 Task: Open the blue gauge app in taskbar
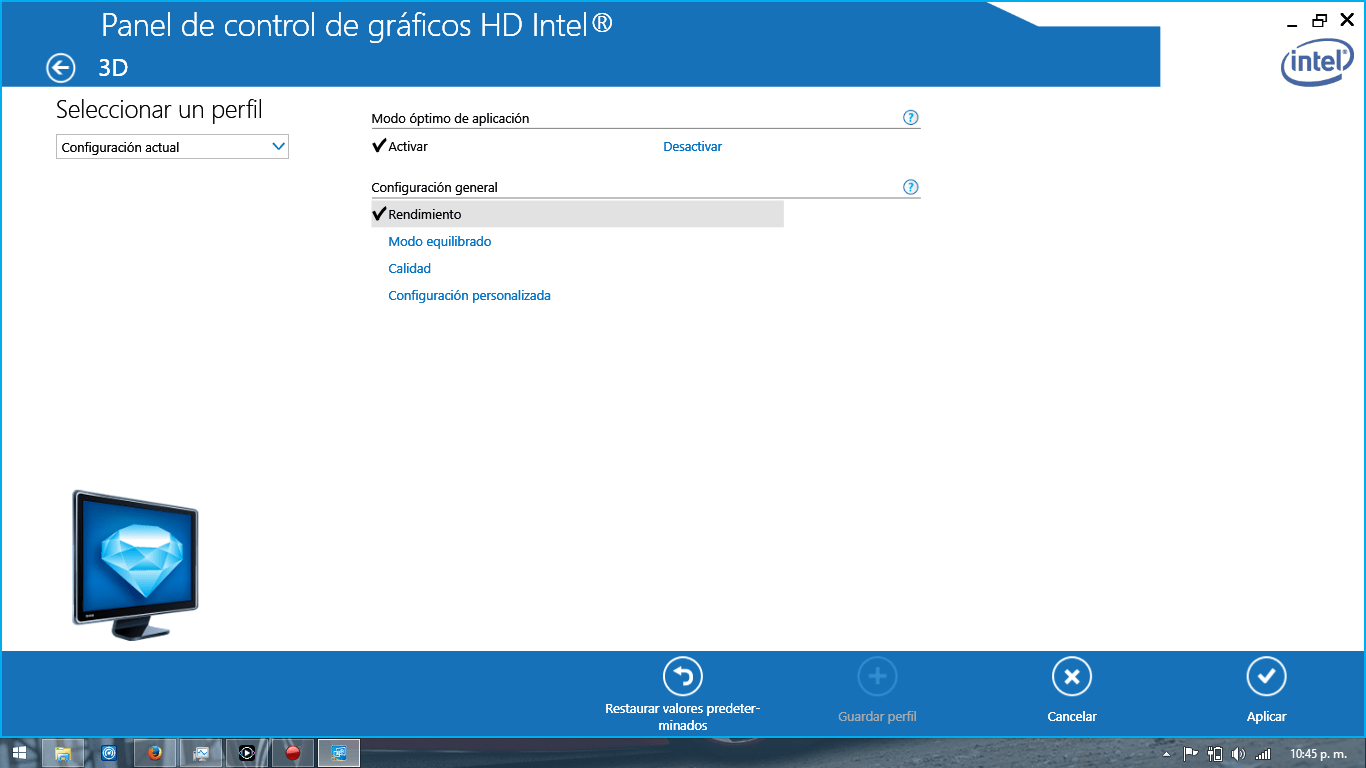point(108,753)
